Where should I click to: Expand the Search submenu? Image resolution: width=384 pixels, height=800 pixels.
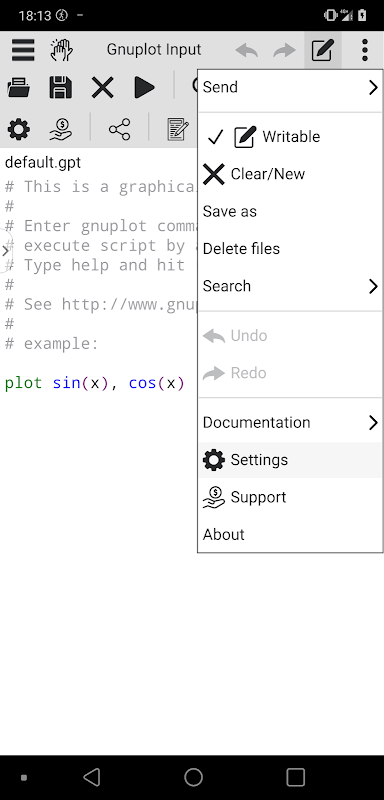tap(290, 286)
